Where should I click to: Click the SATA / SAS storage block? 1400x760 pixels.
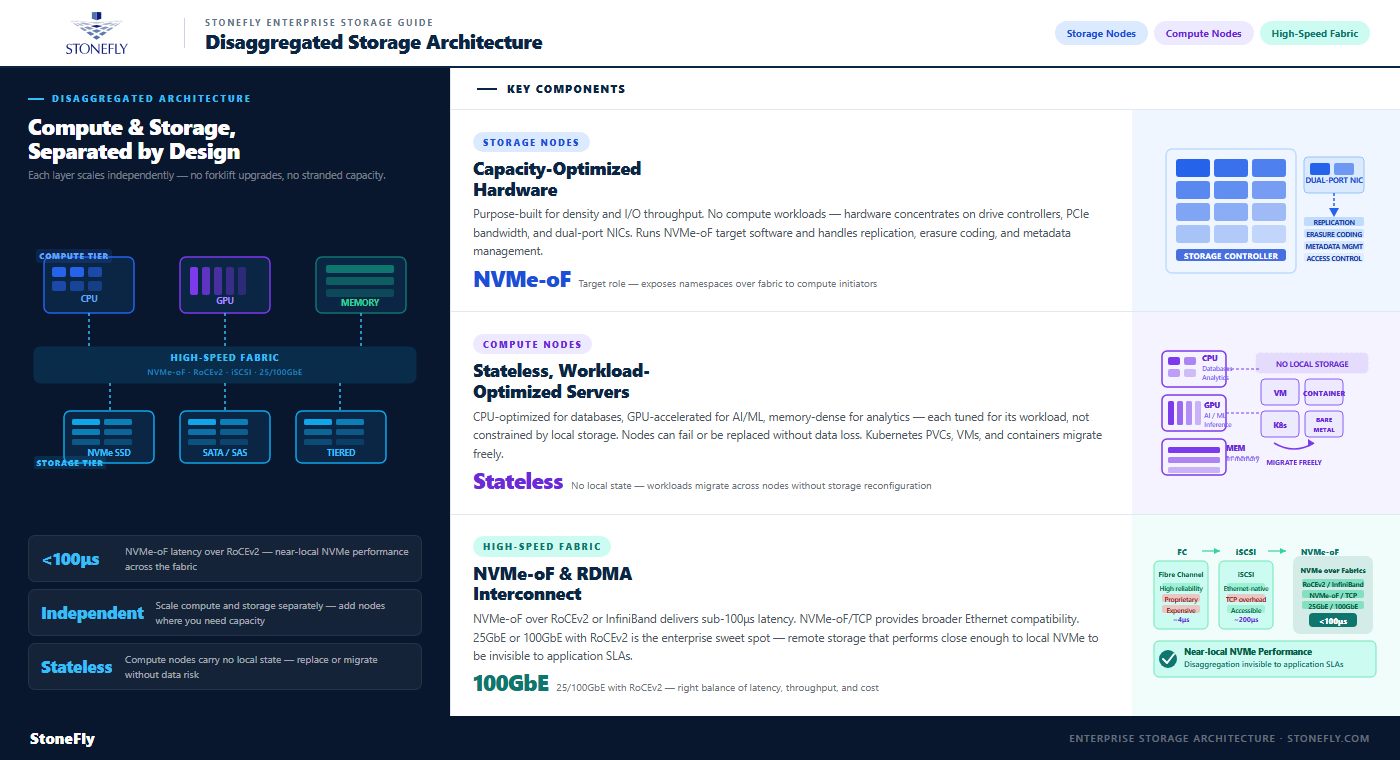(x=225, y=437)
